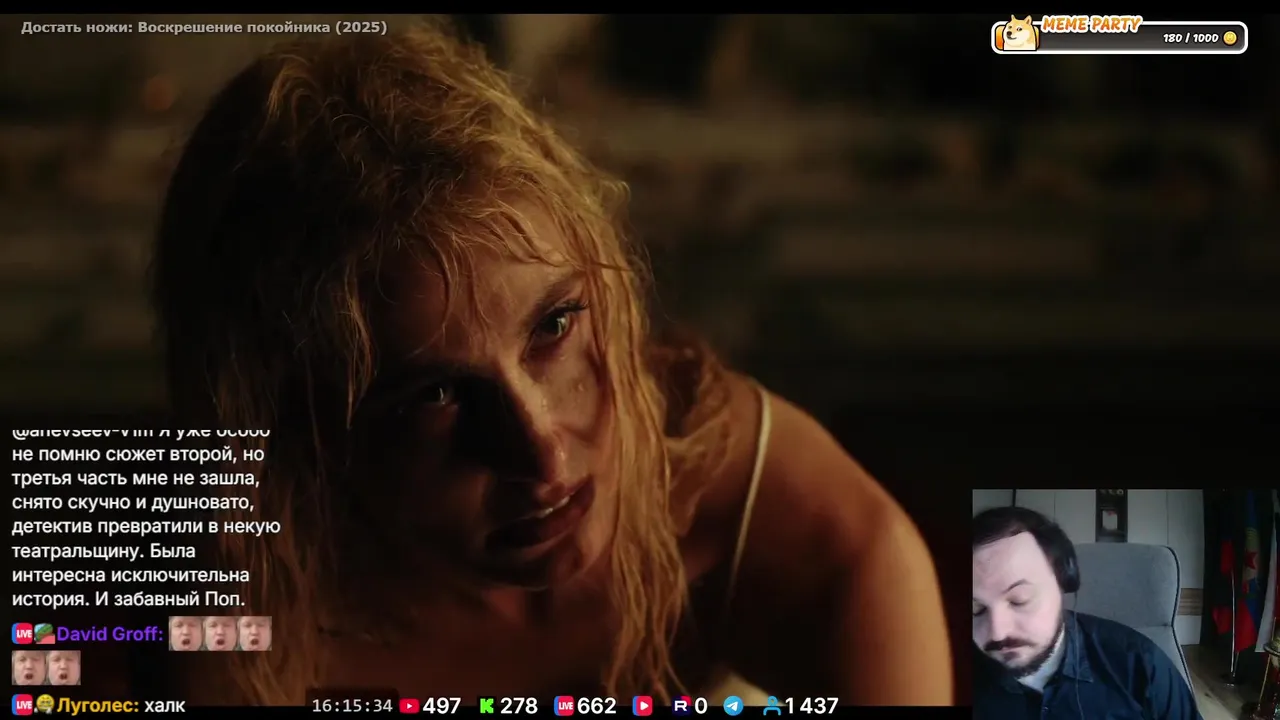The height and width of the screenshot is (720, 1280).
Task: Click the Rutube R icon beside 0
Action: (x=681, y=706)
